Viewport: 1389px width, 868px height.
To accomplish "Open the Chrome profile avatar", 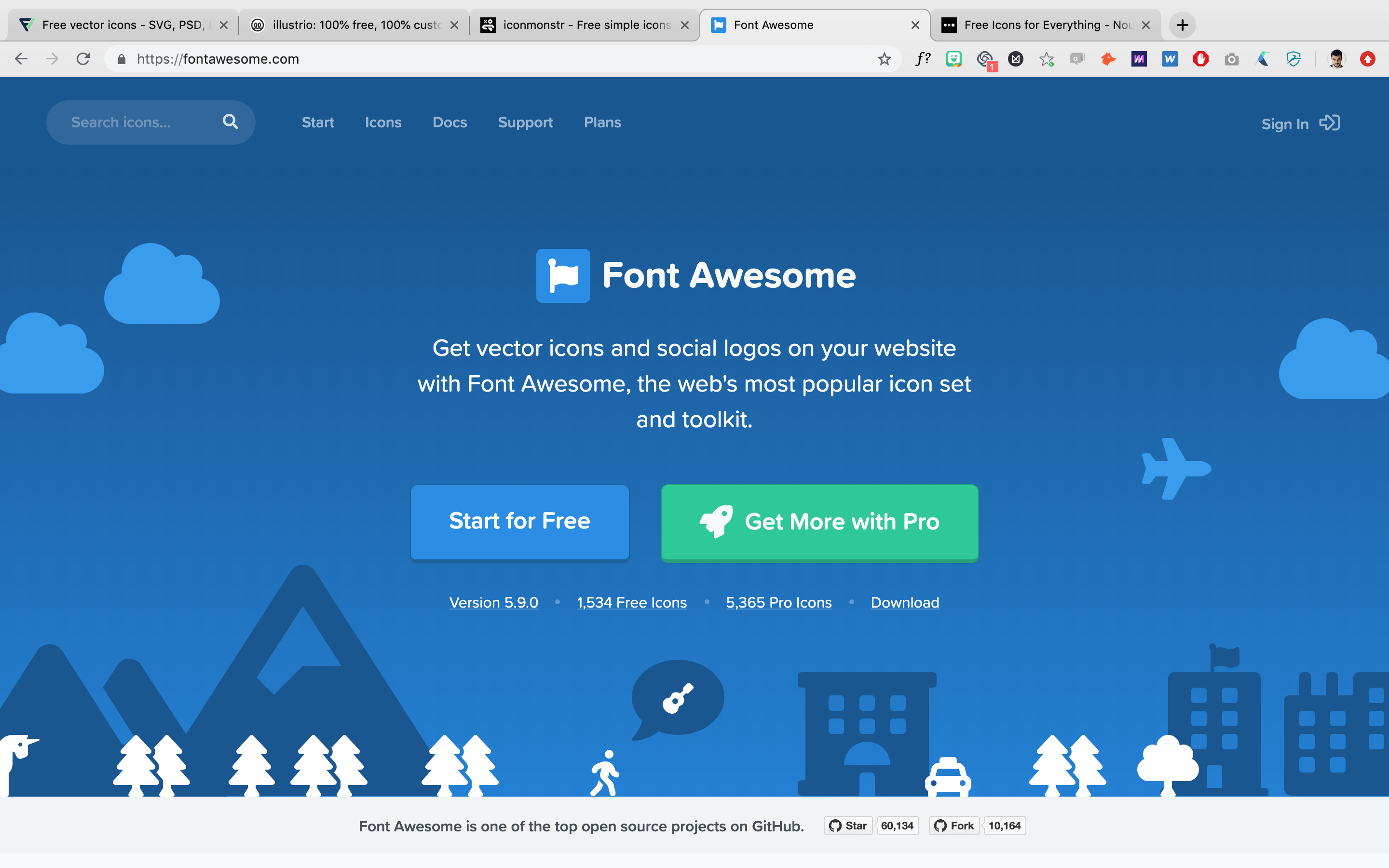I will (1337, 59).
